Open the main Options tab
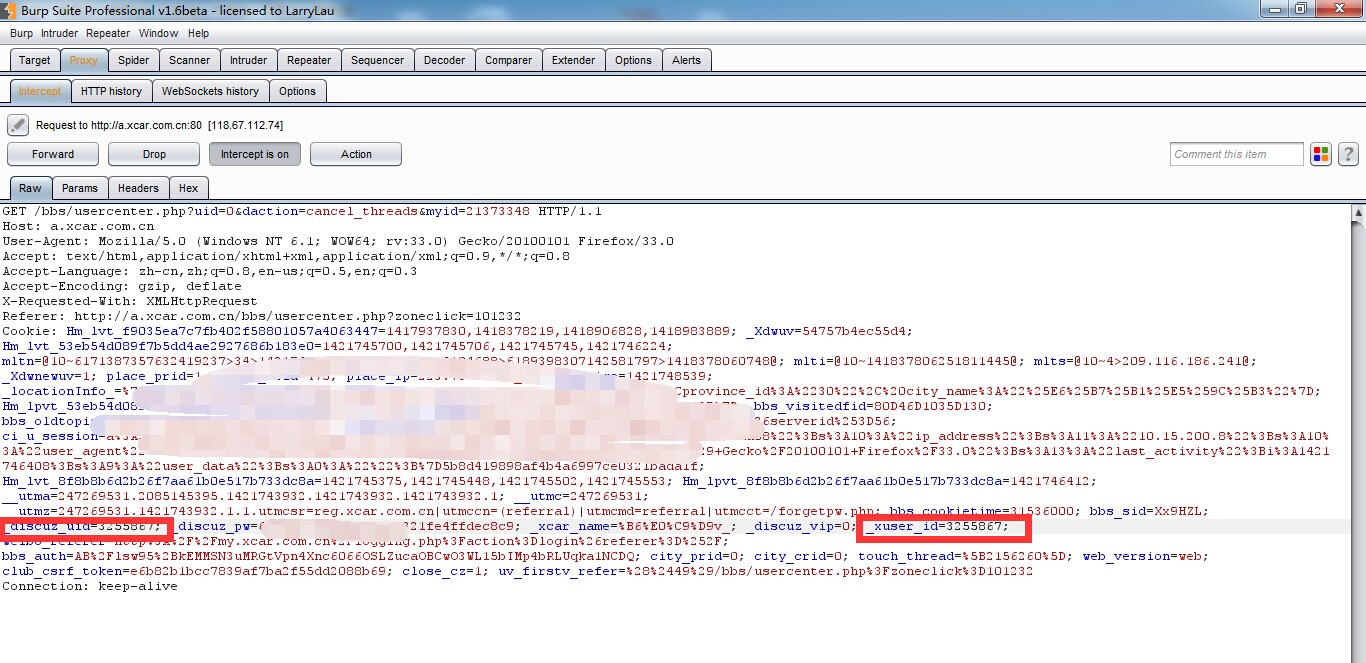The height and width of the screenshot is (663, 1366). [633, 60]
